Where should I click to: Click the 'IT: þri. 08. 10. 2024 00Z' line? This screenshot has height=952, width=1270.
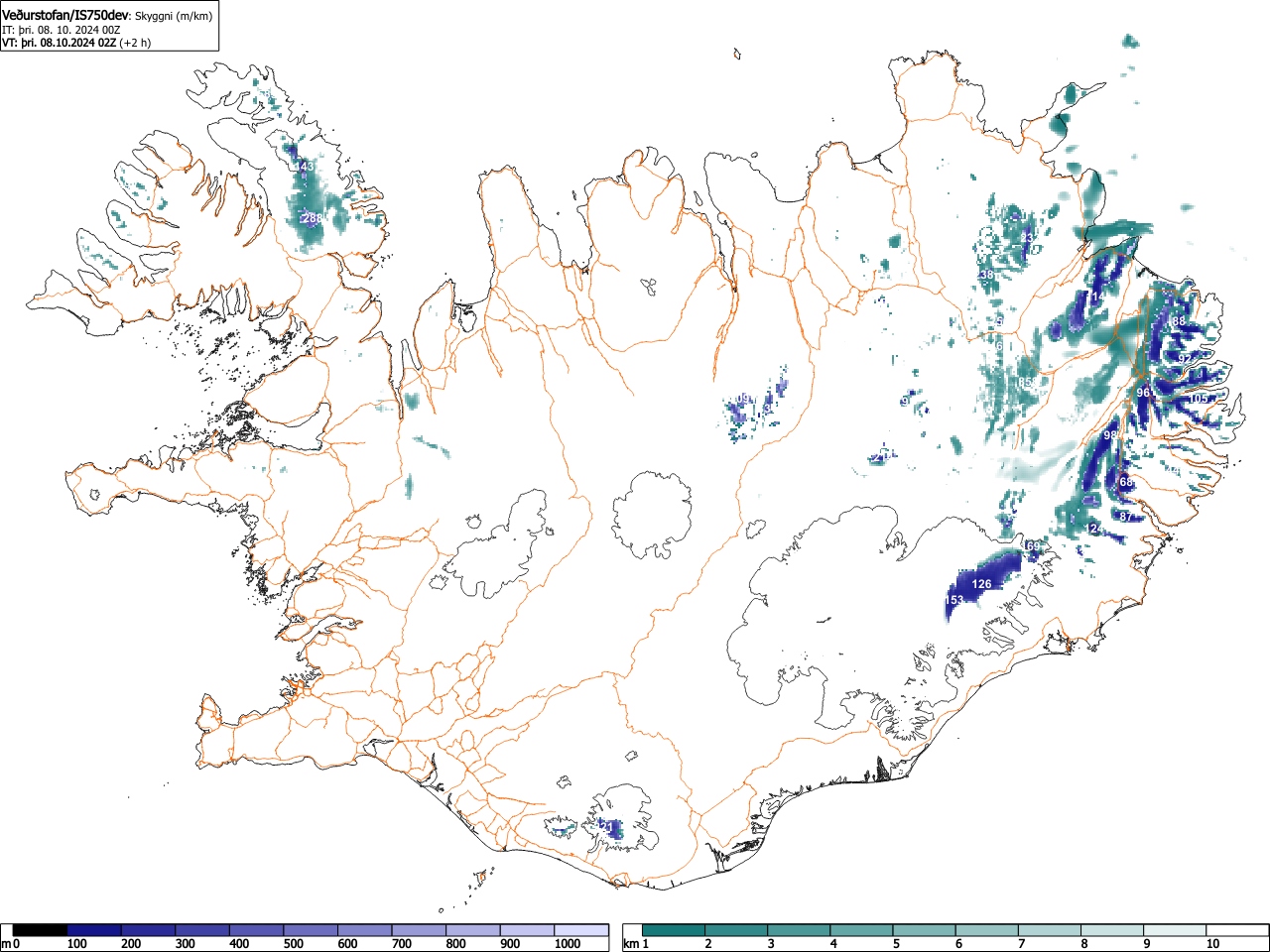pyautogui.click(x=62, y=30)
